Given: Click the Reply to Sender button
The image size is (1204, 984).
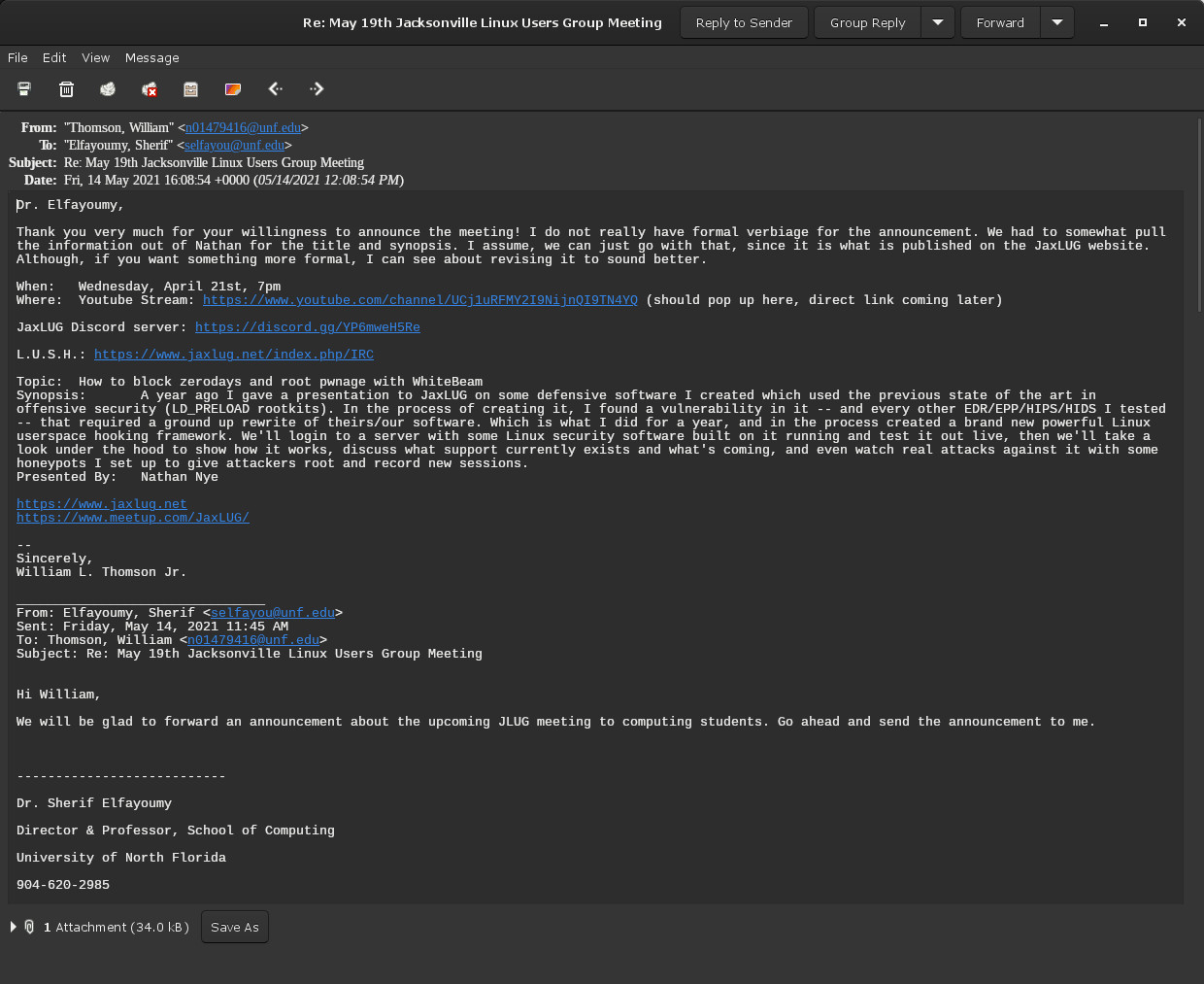Looking at the screenshot, I should [744, 22].
